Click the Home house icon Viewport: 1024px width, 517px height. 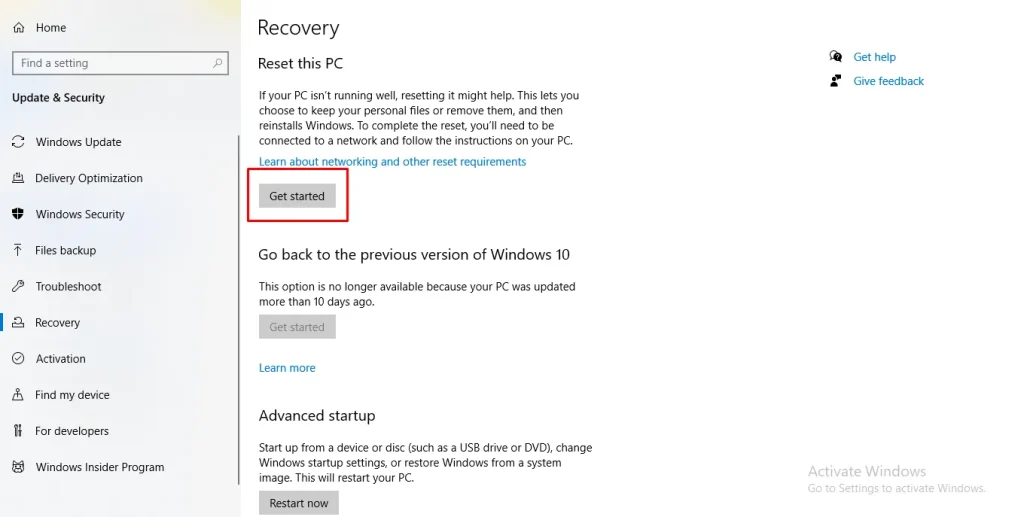click(18, 27)
